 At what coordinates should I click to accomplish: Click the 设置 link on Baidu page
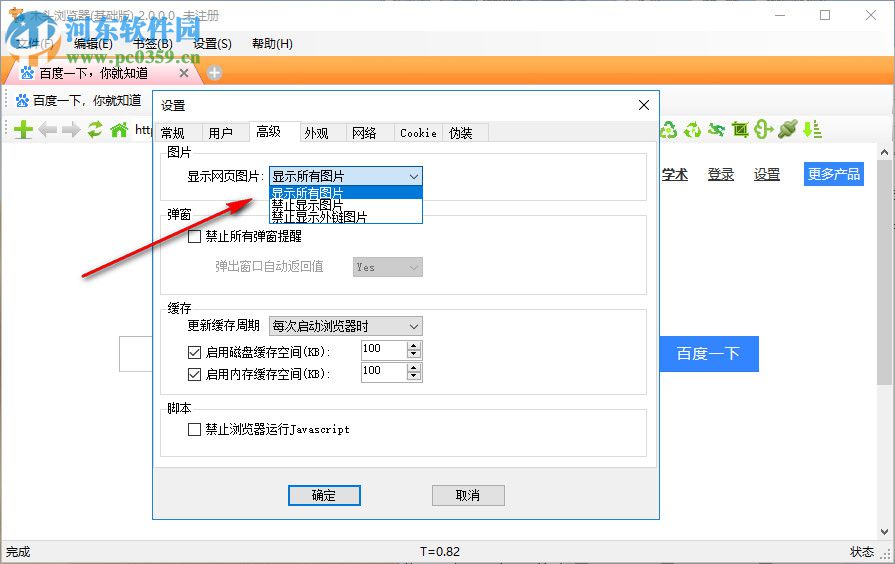(767, 175)
